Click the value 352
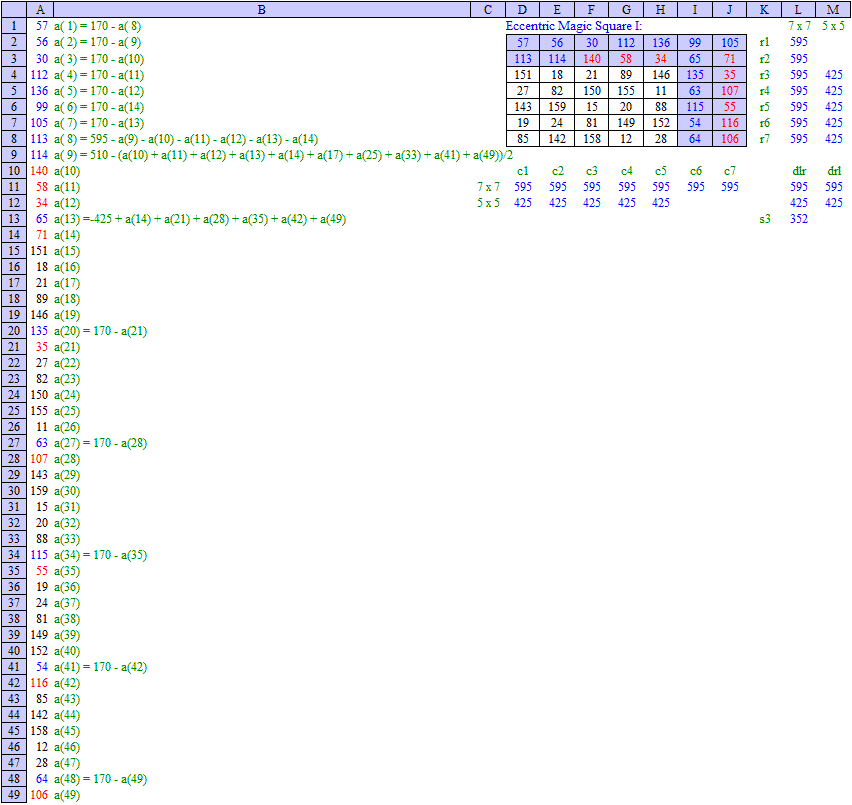 (x=799, y=219)
